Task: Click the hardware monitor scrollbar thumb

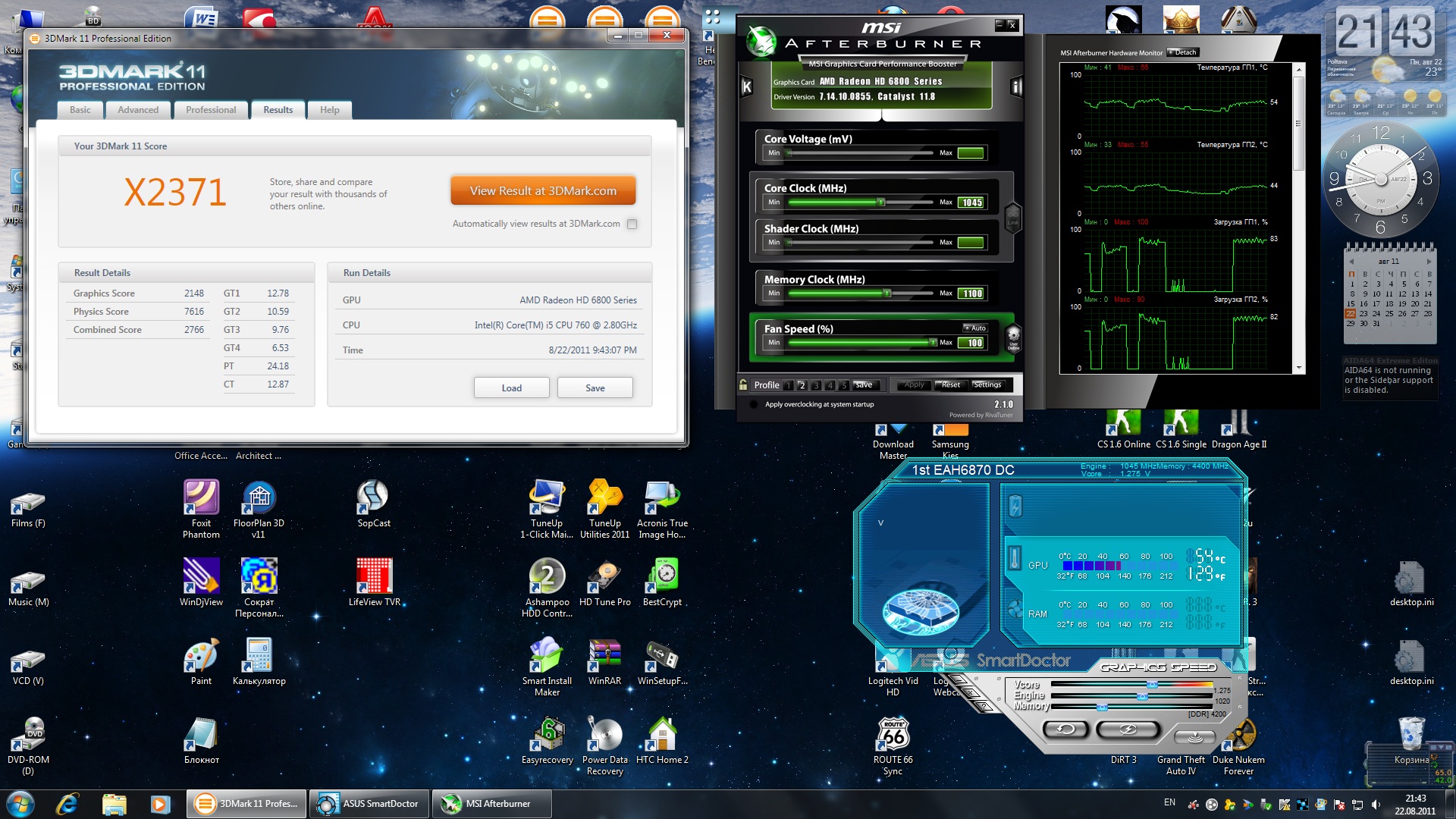Action: point(1298,124)
